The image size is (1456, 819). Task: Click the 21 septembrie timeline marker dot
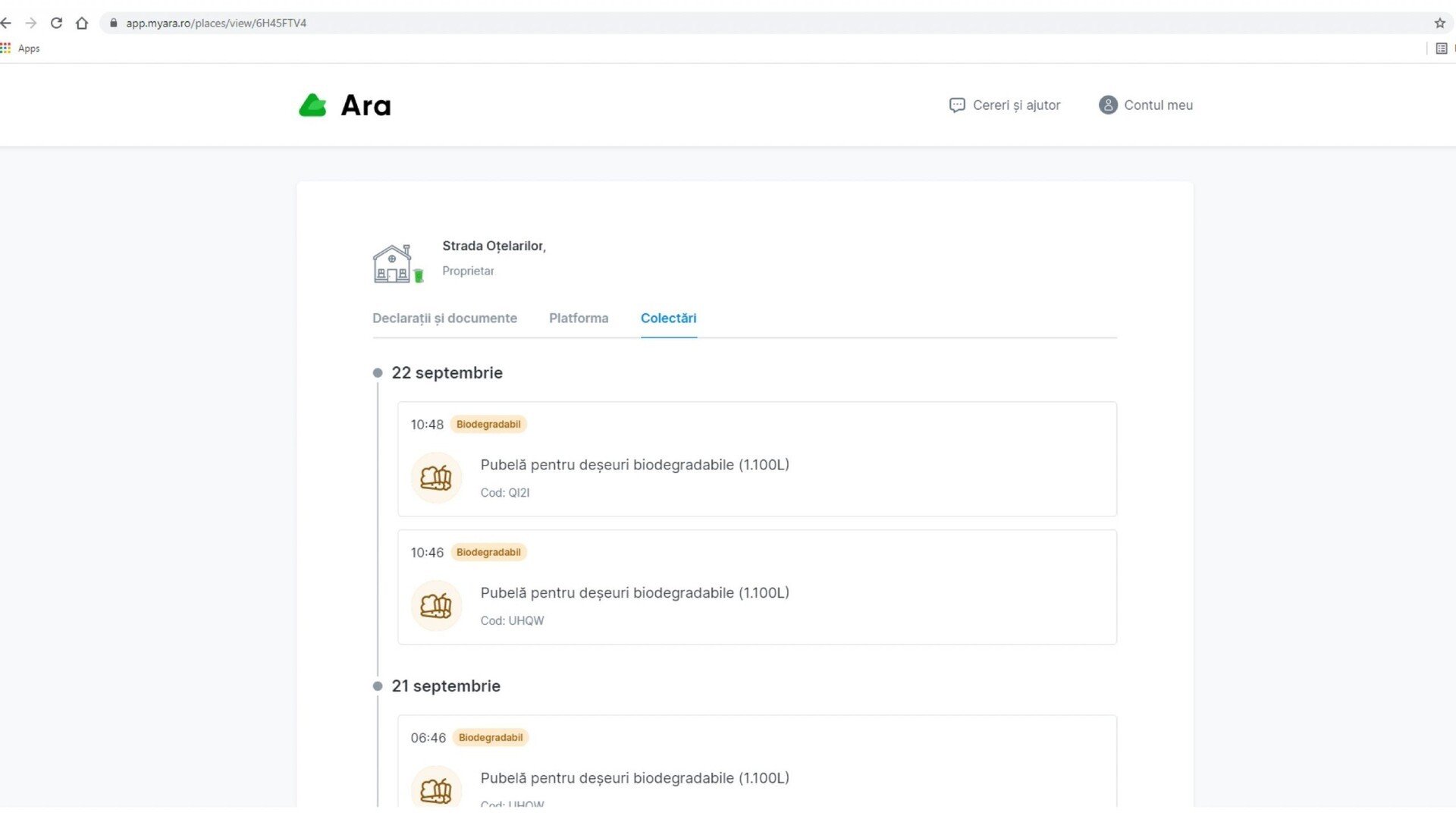[x=378, y=686]
